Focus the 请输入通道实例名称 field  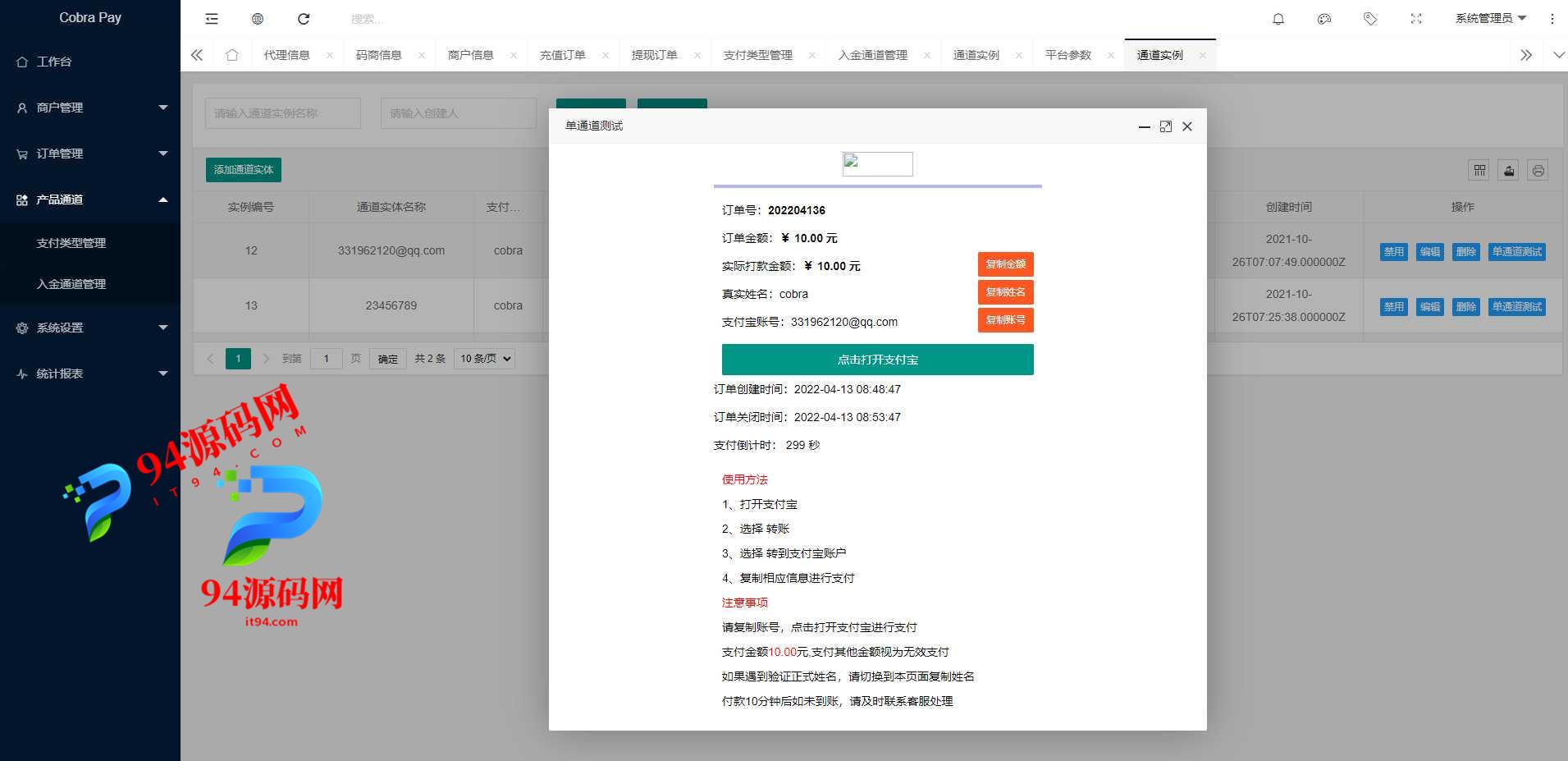point(283,113)
